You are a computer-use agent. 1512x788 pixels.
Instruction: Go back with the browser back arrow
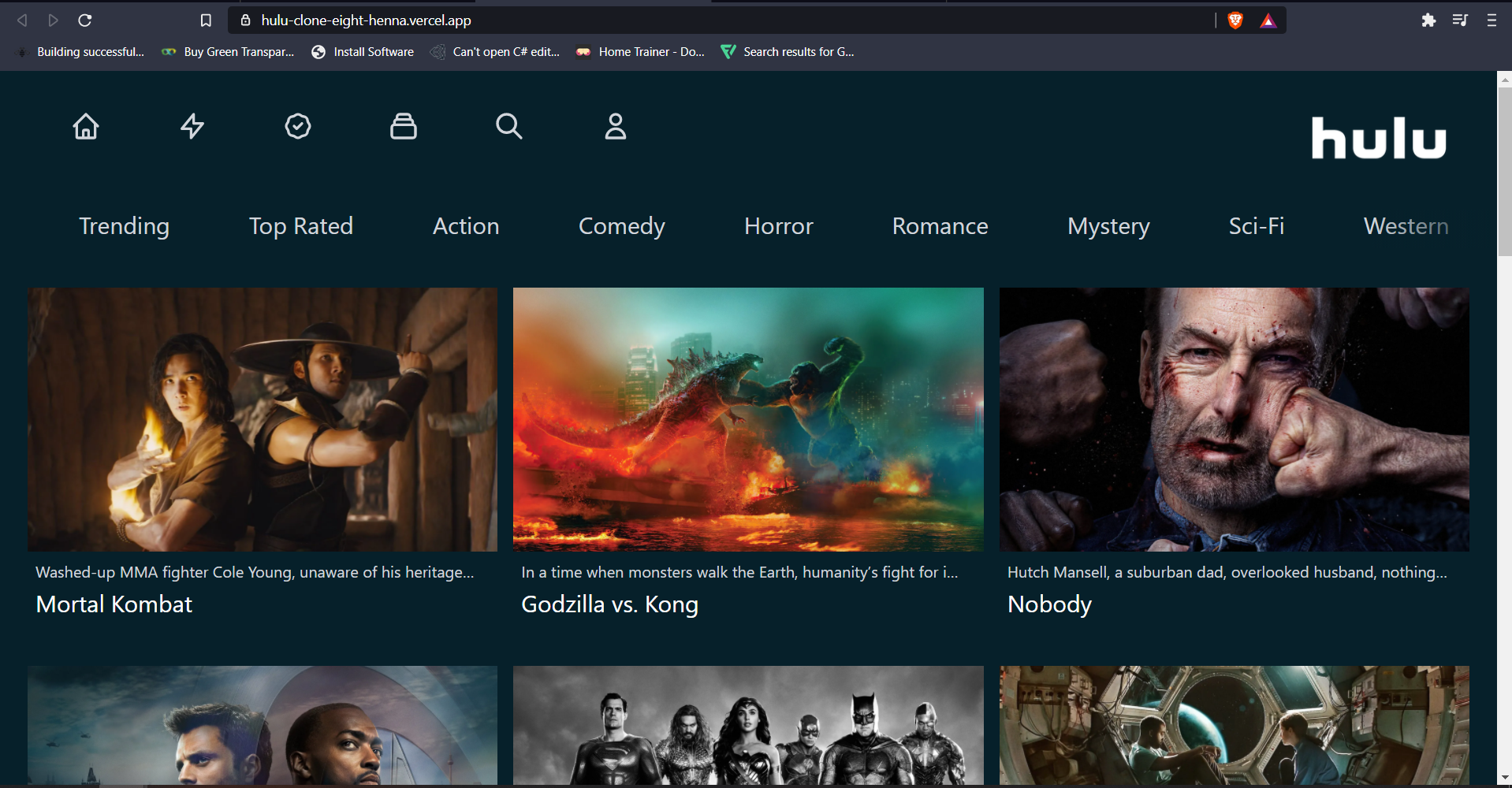tap(22, 20)
